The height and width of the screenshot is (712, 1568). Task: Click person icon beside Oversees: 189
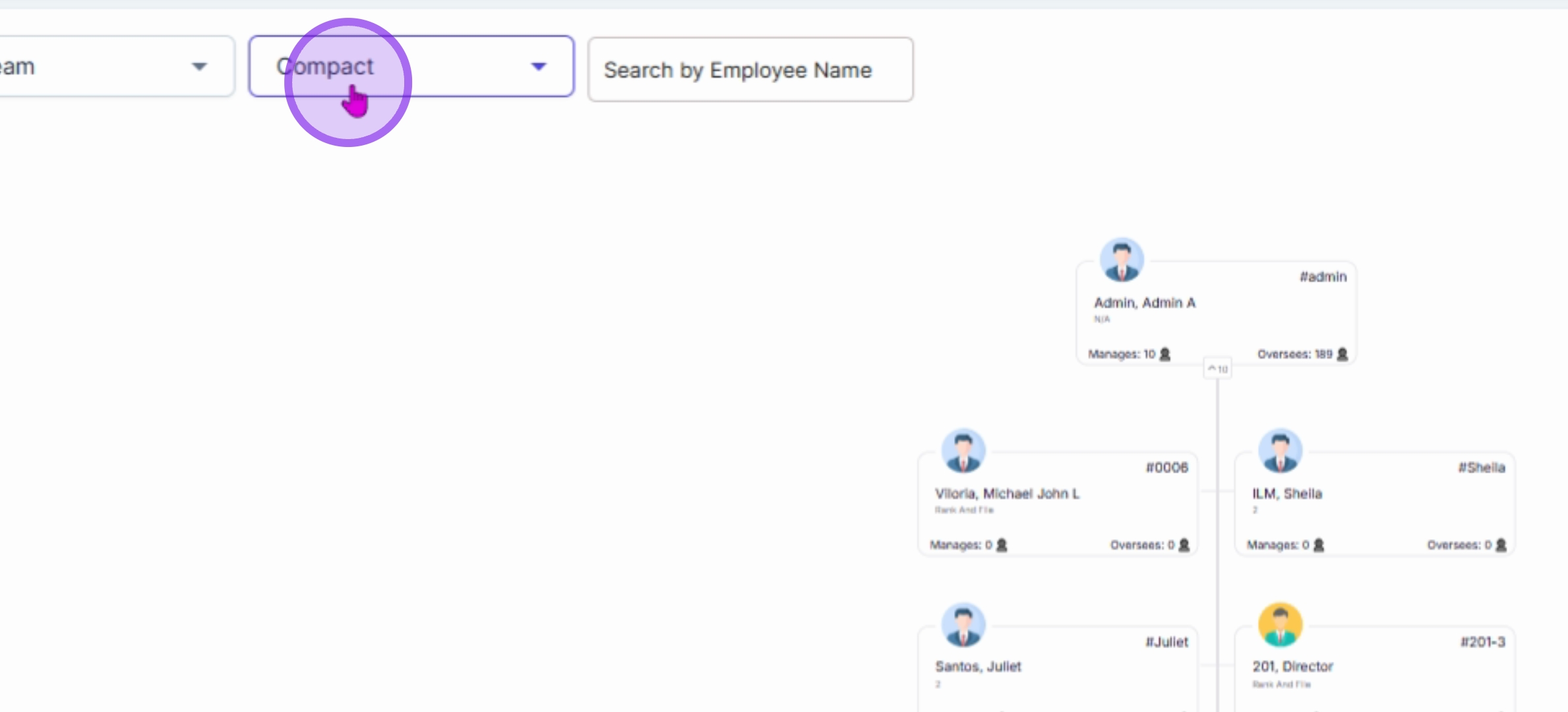point(1342,354)
